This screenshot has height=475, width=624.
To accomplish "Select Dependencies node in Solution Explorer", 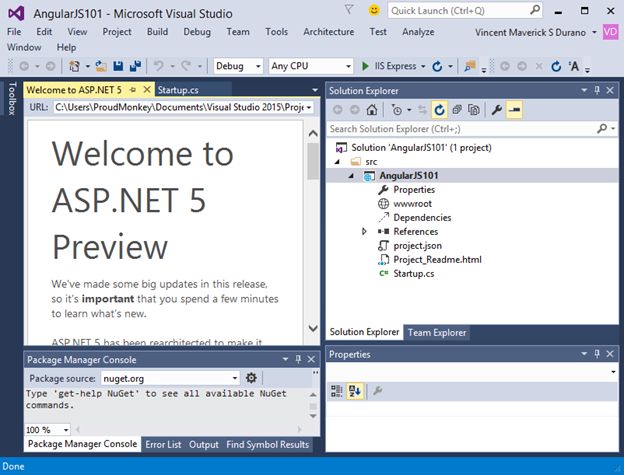I will (422, 218).
